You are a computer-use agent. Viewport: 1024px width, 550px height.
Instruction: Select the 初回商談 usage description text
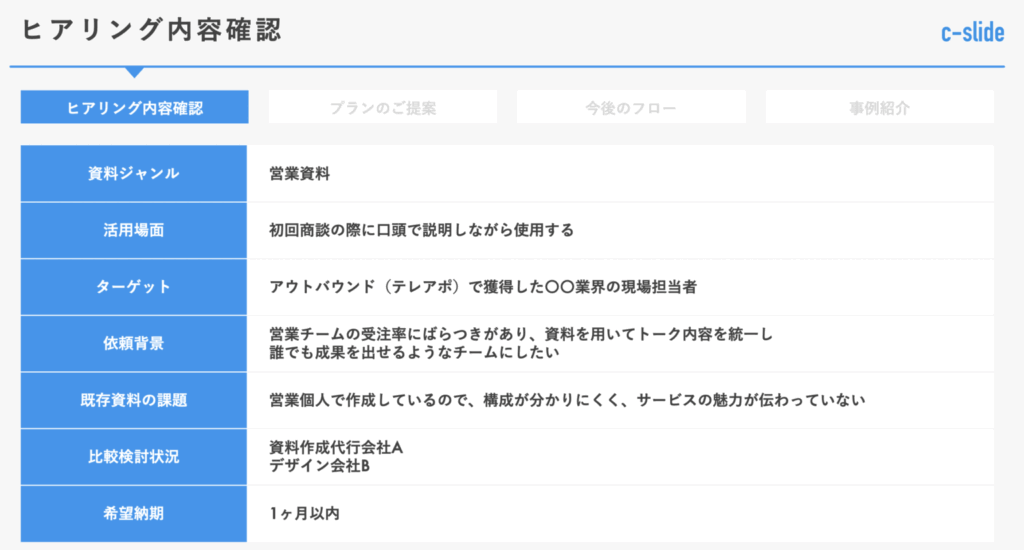click(421, 230)
